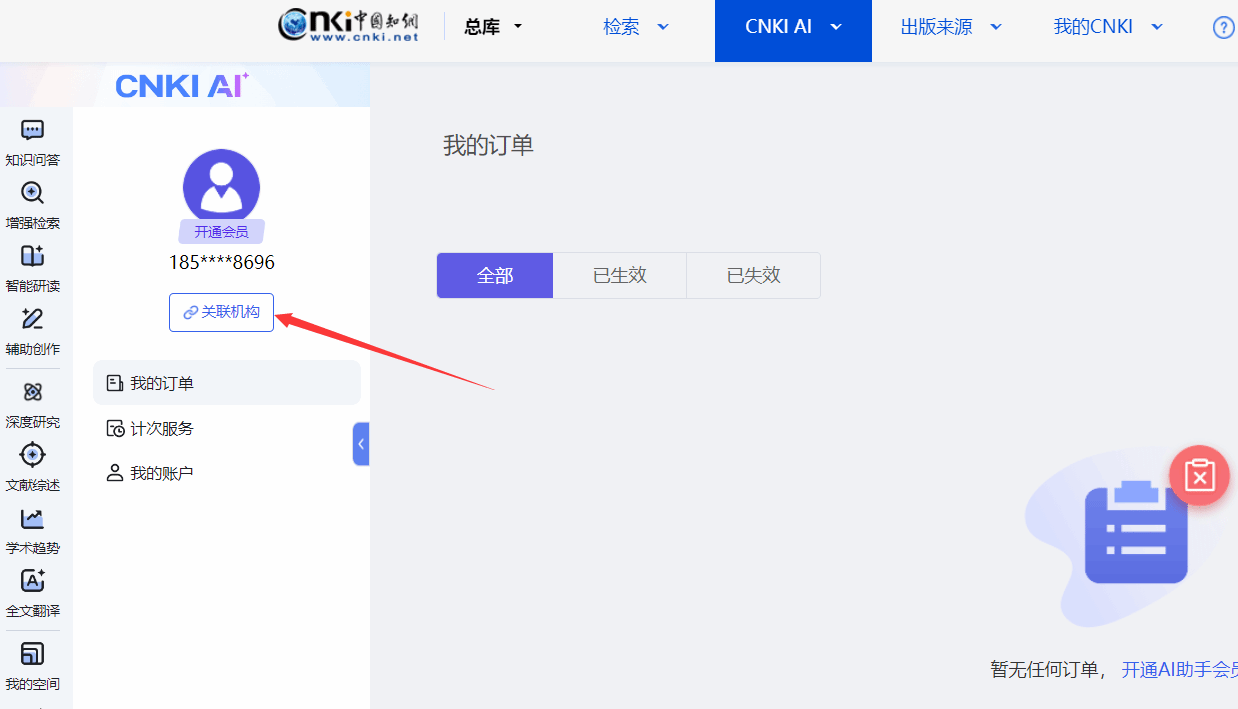Select the 全文翻译 translation icon
The image size is (1238, 709).
32,582
